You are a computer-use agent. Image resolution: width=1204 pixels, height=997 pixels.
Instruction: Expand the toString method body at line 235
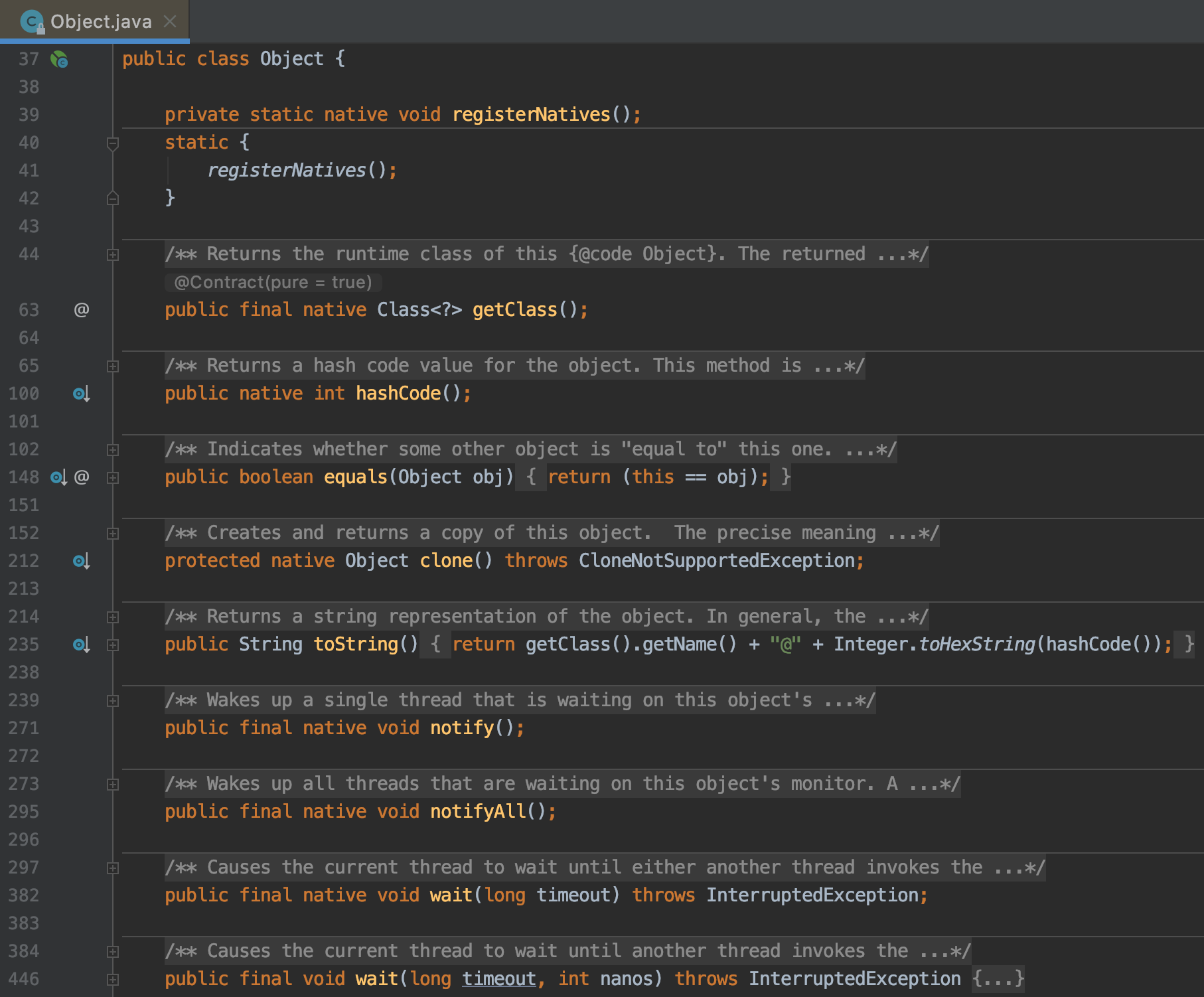[x=113, y=645]
